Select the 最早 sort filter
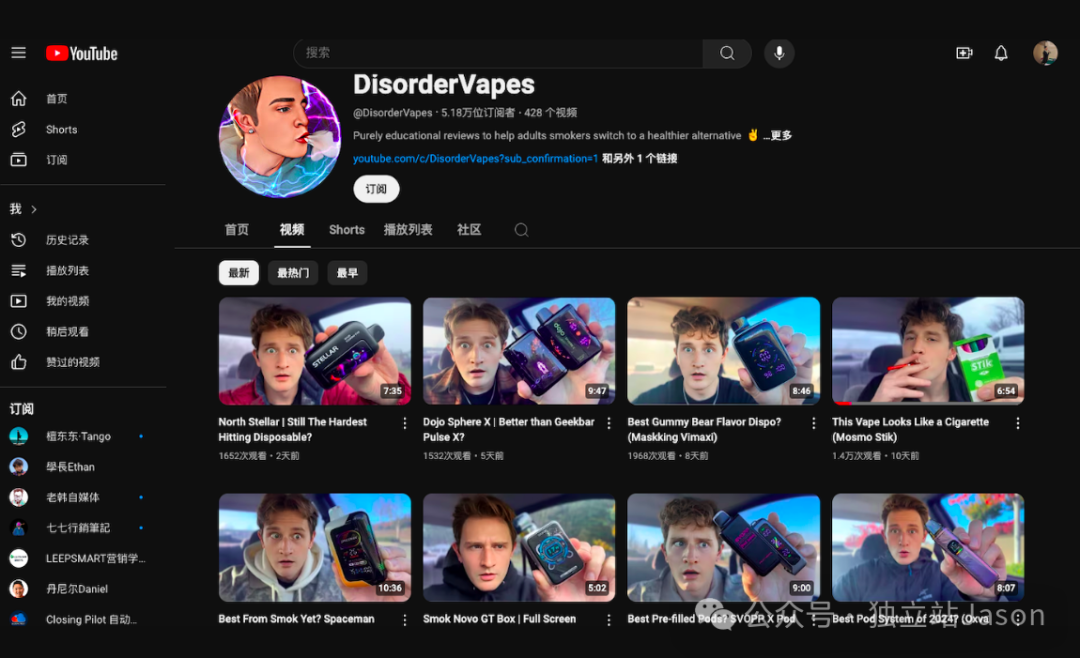 347,273
